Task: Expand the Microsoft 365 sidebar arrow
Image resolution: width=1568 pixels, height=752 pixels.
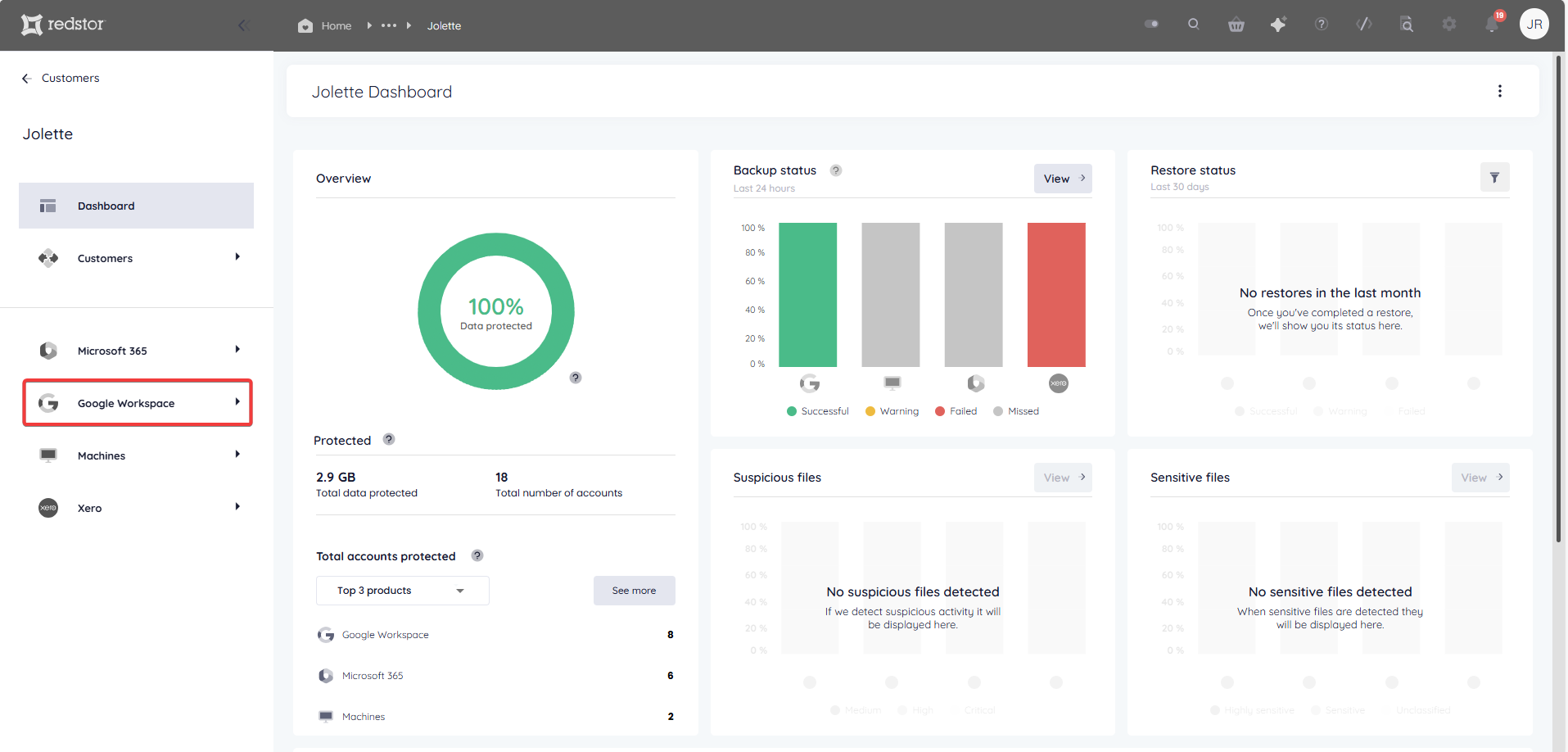Action: tap(237, 350)
